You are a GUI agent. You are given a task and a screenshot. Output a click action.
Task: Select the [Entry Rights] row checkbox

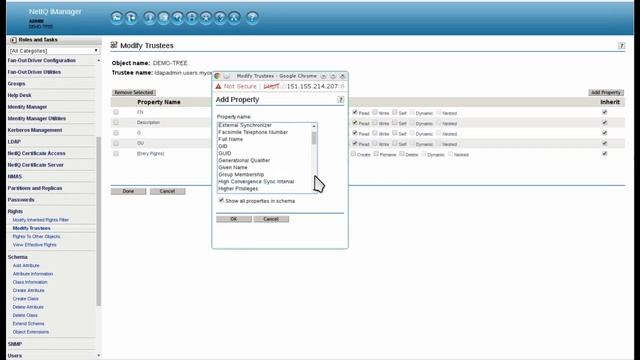(116, 154)
